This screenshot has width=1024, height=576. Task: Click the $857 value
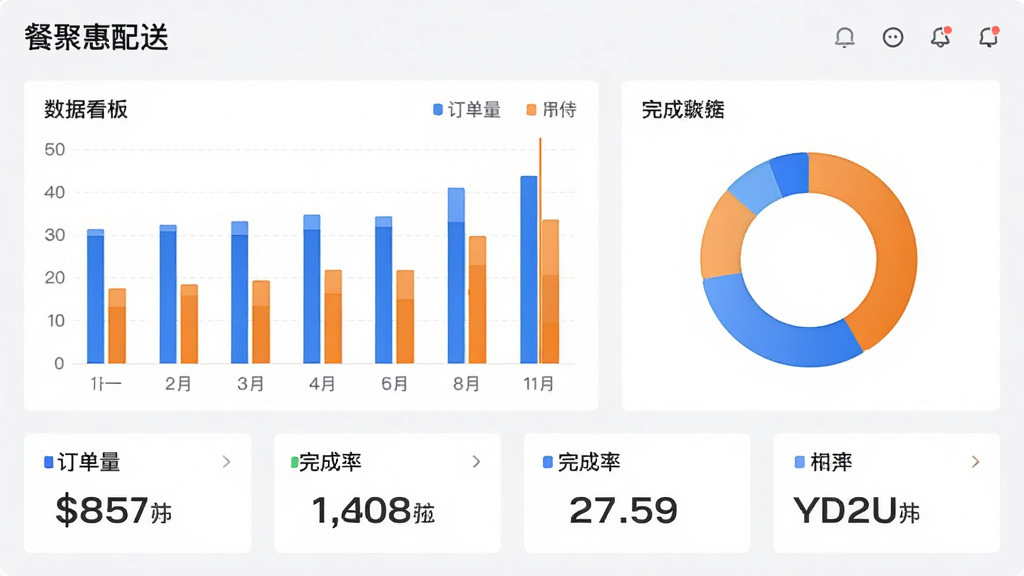click(x=102, y=510)
